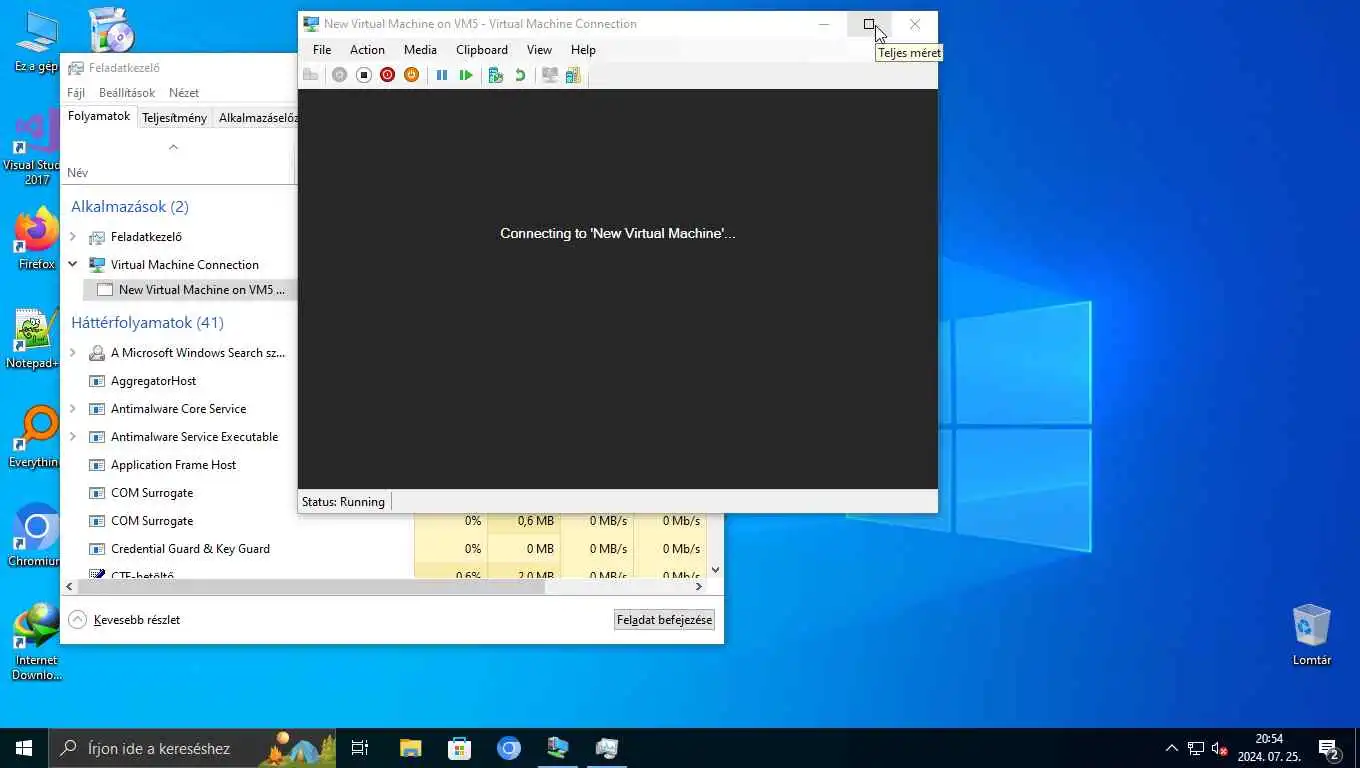Open the File menu in VM Connection
Screen dimensions: 1360x768
click(x=322, y=50)
